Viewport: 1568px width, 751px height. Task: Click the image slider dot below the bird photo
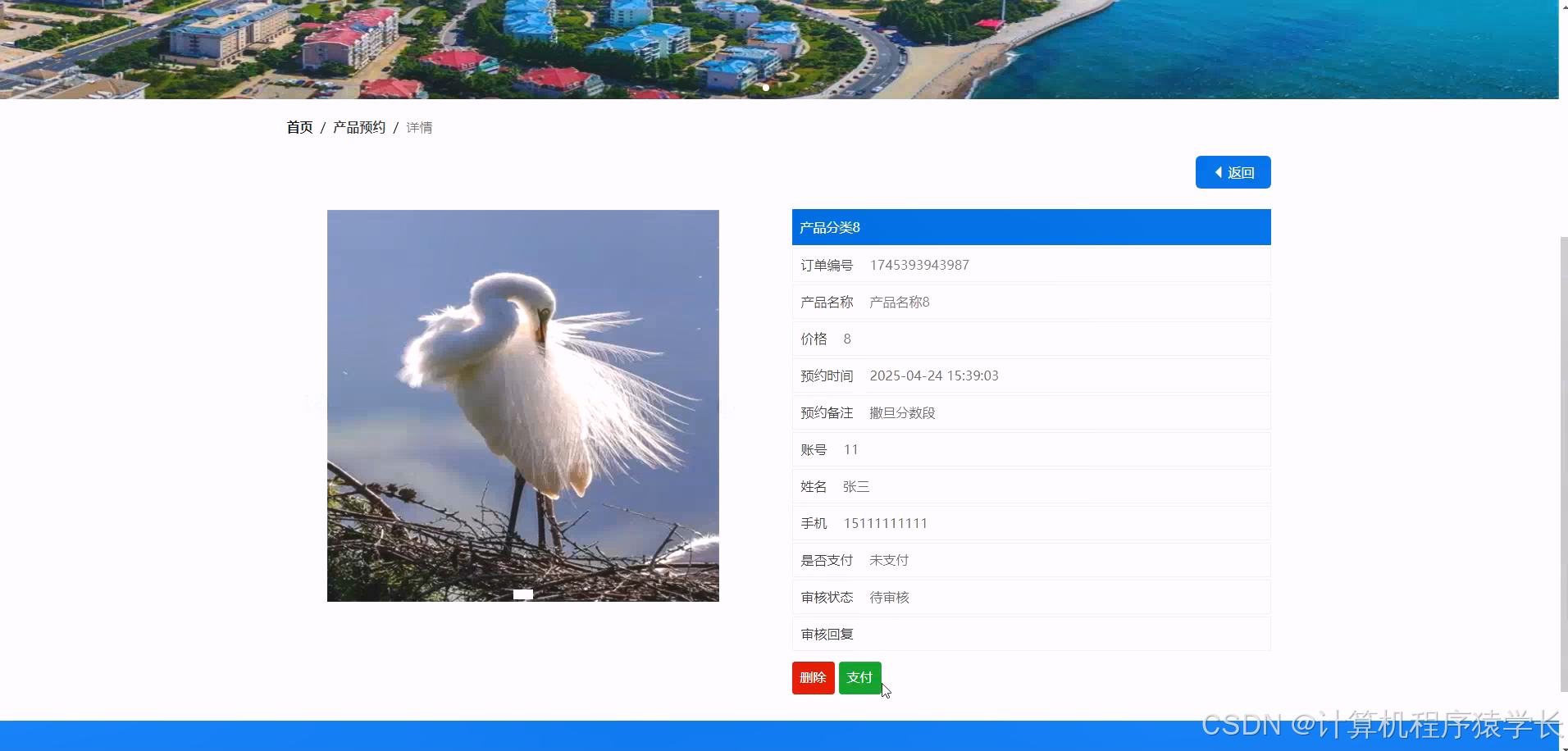coord(522,594)
